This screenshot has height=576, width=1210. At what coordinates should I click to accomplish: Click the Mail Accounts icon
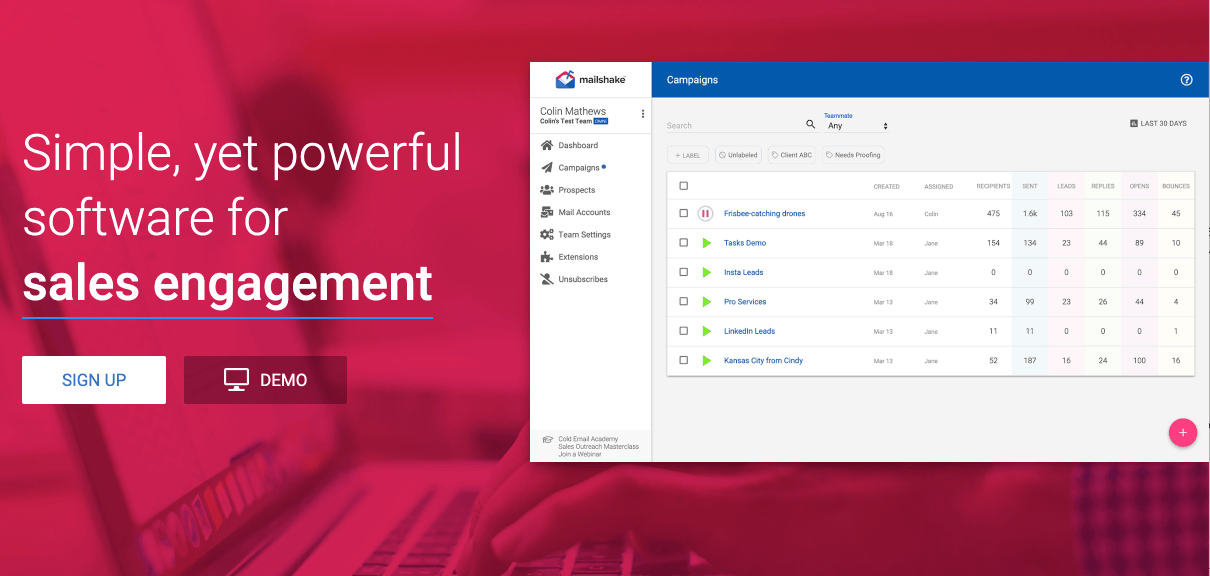546,212
